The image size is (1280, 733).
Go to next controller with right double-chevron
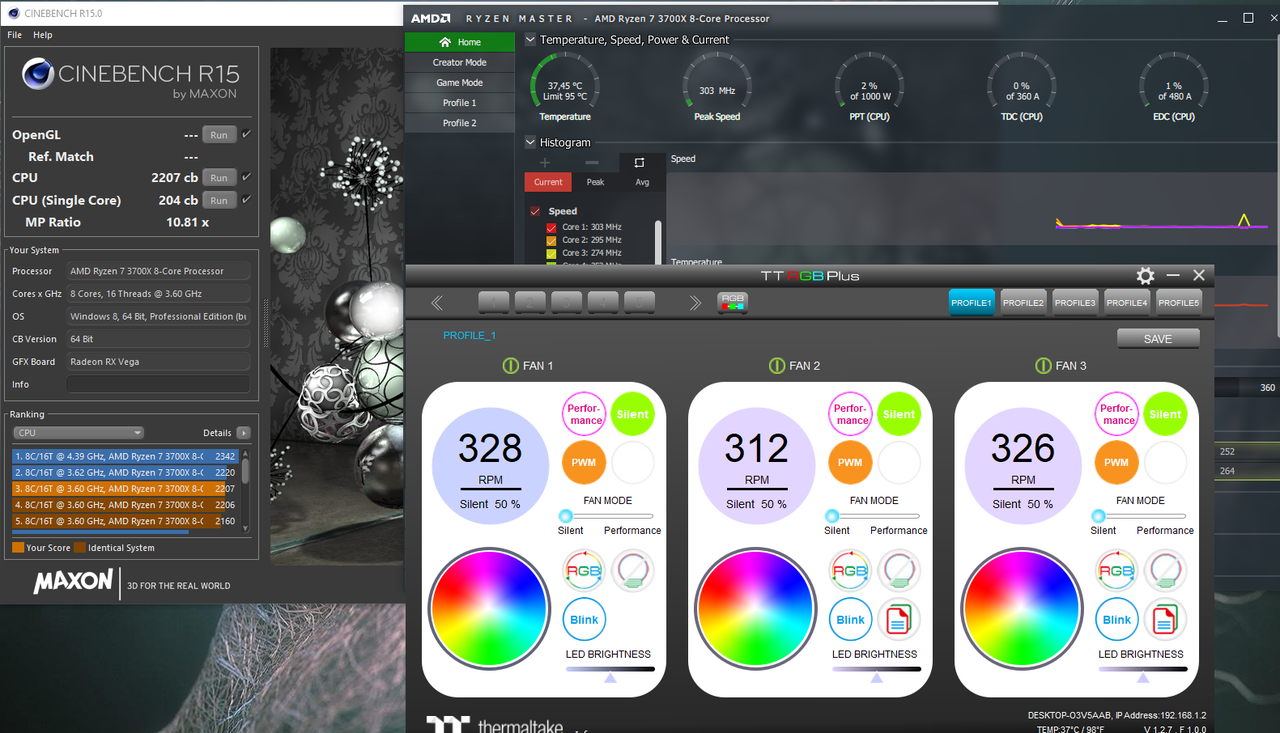pyautogui.click(x=694, y=302)
